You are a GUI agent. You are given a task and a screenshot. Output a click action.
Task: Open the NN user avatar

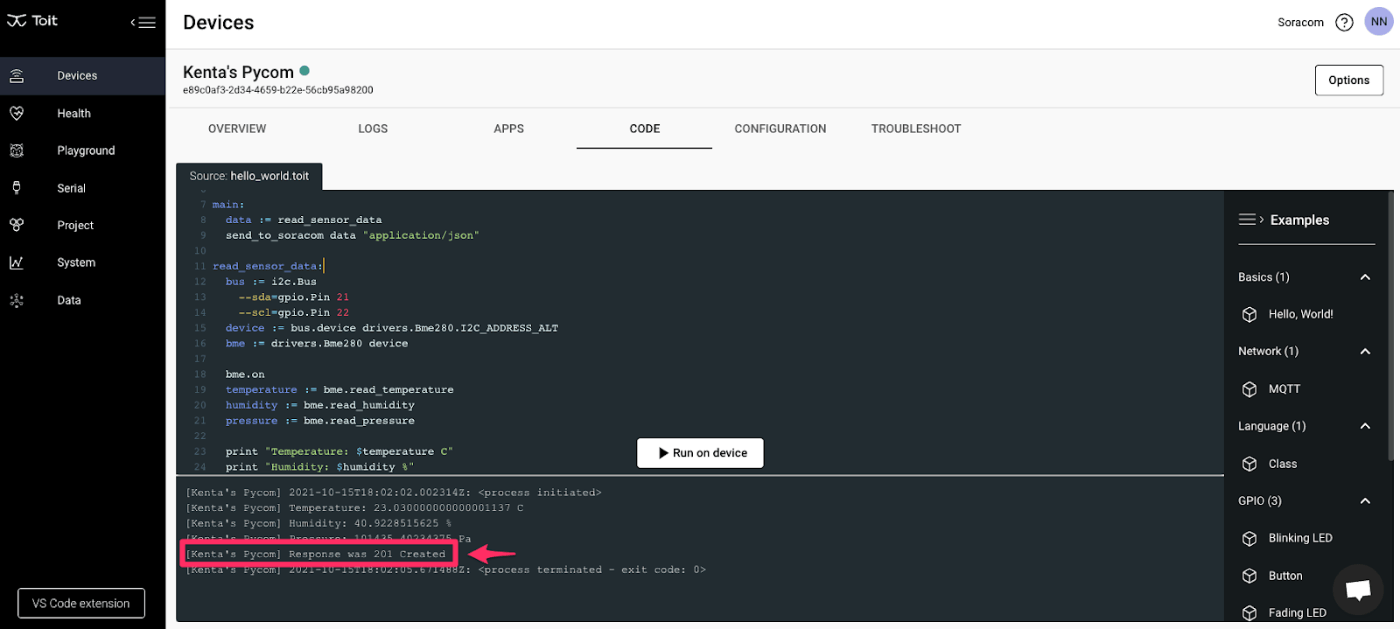click(x=1378, y=22)
